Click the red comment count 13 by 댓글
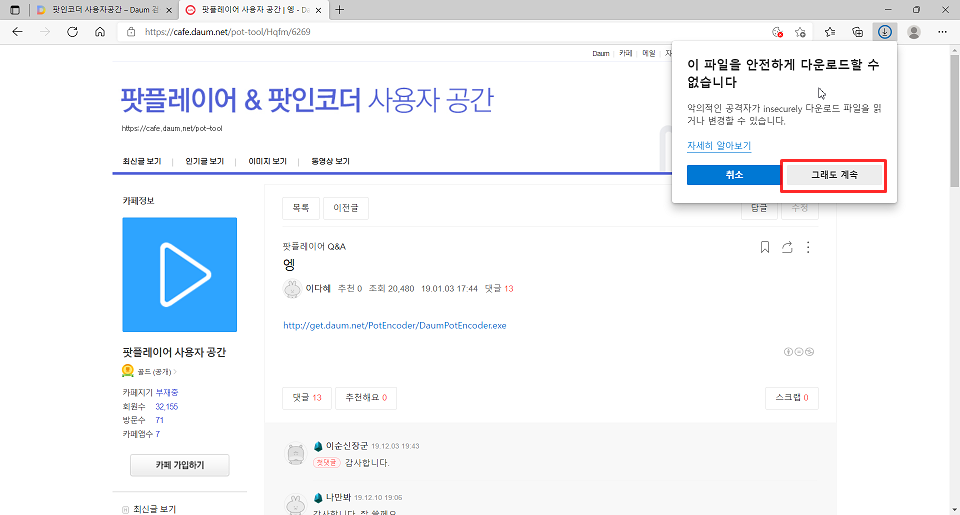The image size is (960, 515). tap(509, 288)
